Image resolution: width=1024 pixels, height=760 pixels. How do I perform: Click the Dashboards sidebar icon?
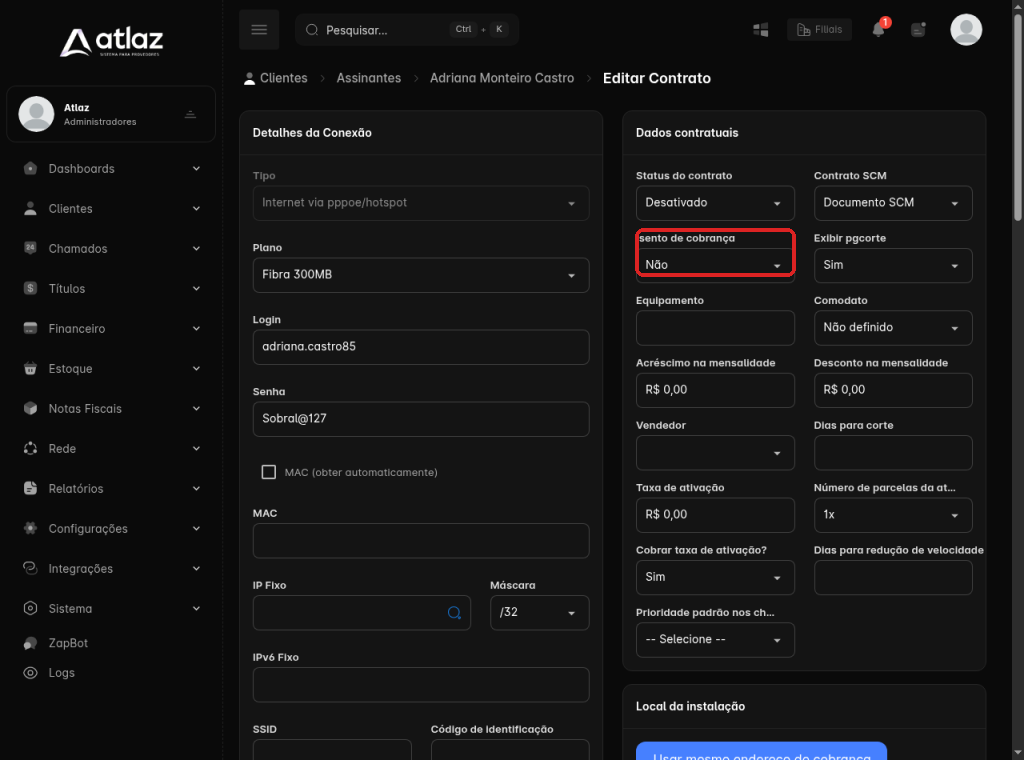tap(30, 168)
